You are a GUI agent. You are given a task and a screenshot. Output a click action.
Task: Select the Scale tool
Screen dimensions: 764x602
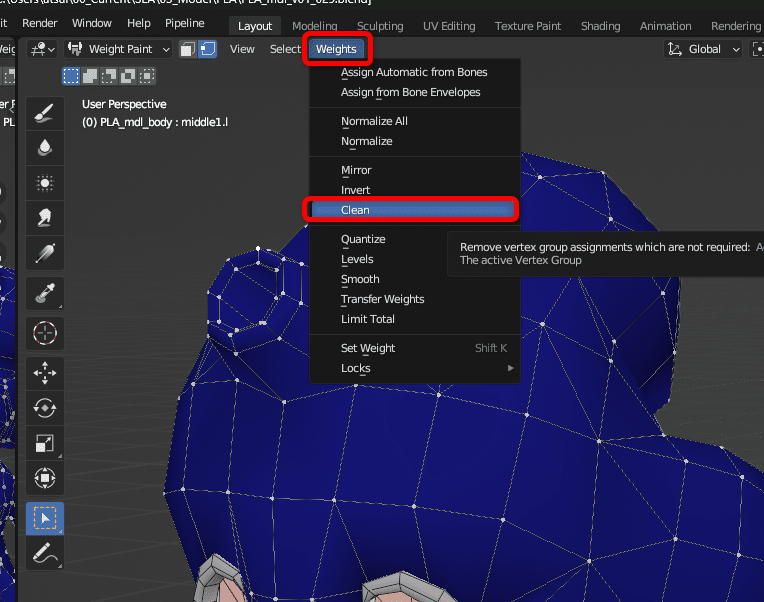(x=45, y=443)
